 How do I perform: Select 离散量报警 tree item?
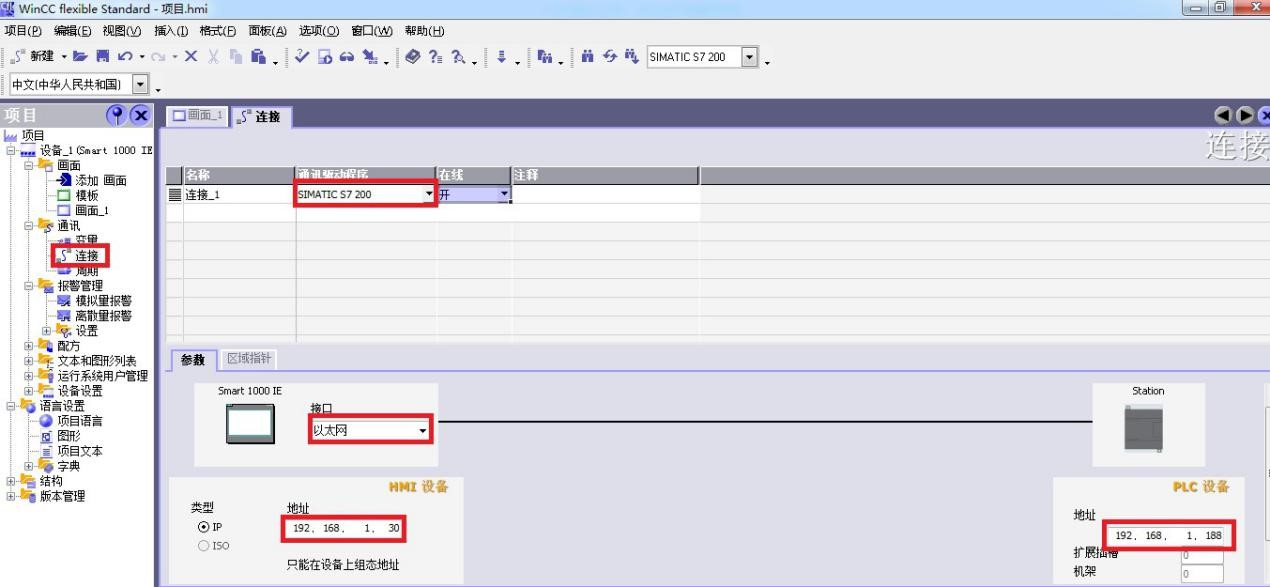pyautogui.click(x=103, y=316)
